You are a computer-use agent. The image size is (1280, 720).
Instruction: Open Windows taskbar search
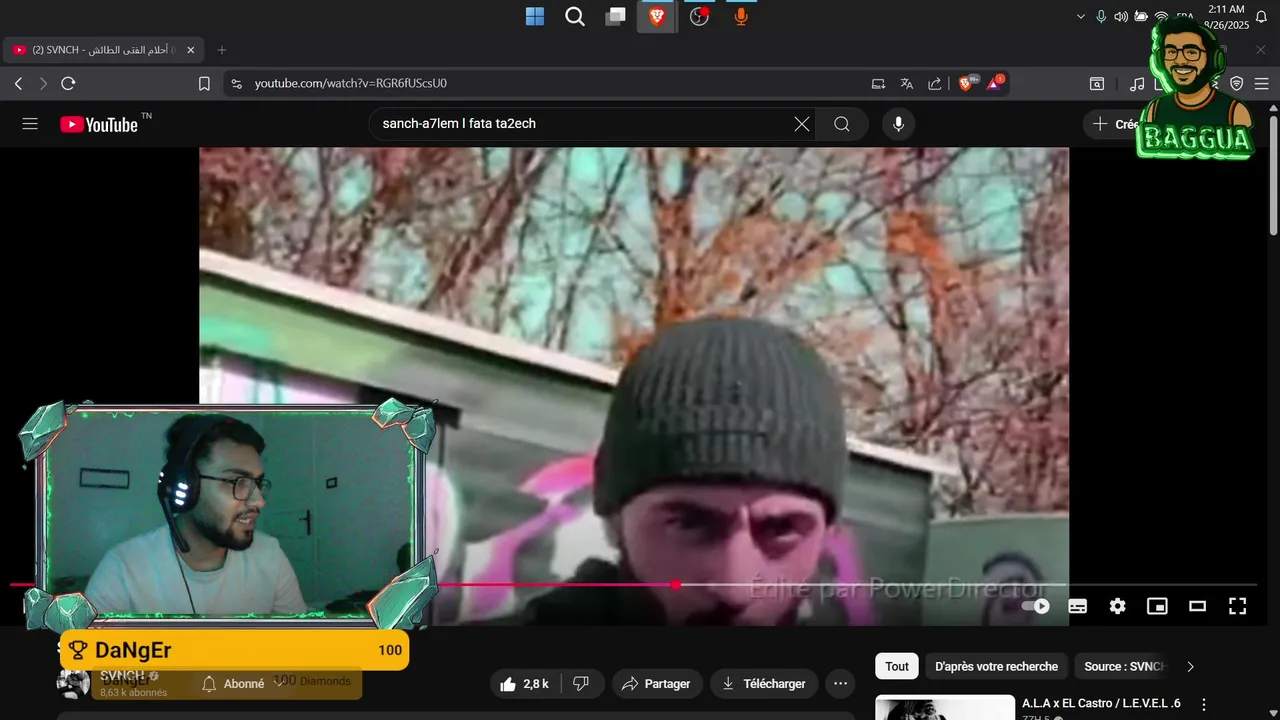coord(575,16)
